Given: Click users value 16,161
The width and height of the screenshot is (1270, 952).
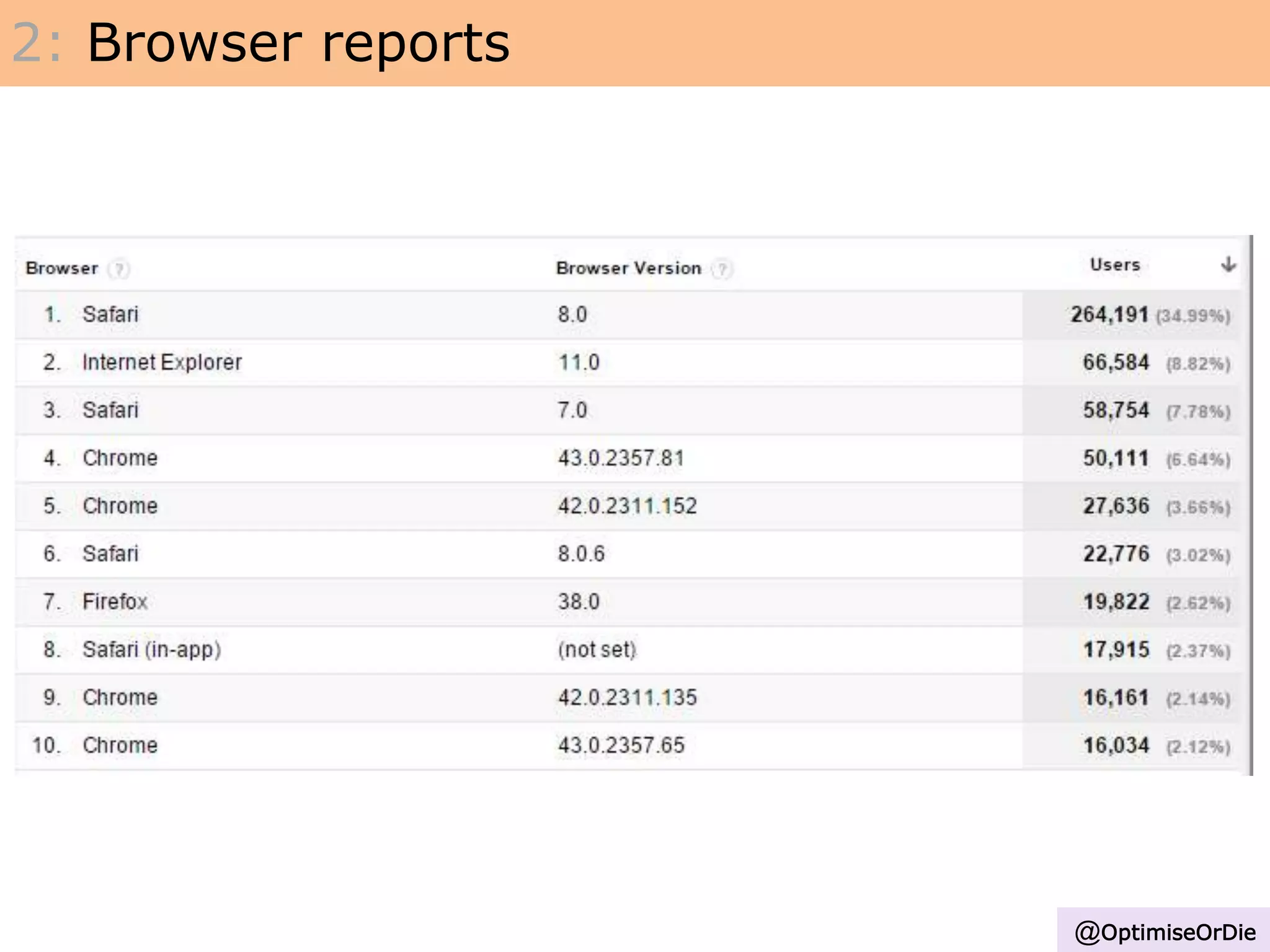Looking at the screenshot, I should pyautogui.click(x=1116, y=697).
